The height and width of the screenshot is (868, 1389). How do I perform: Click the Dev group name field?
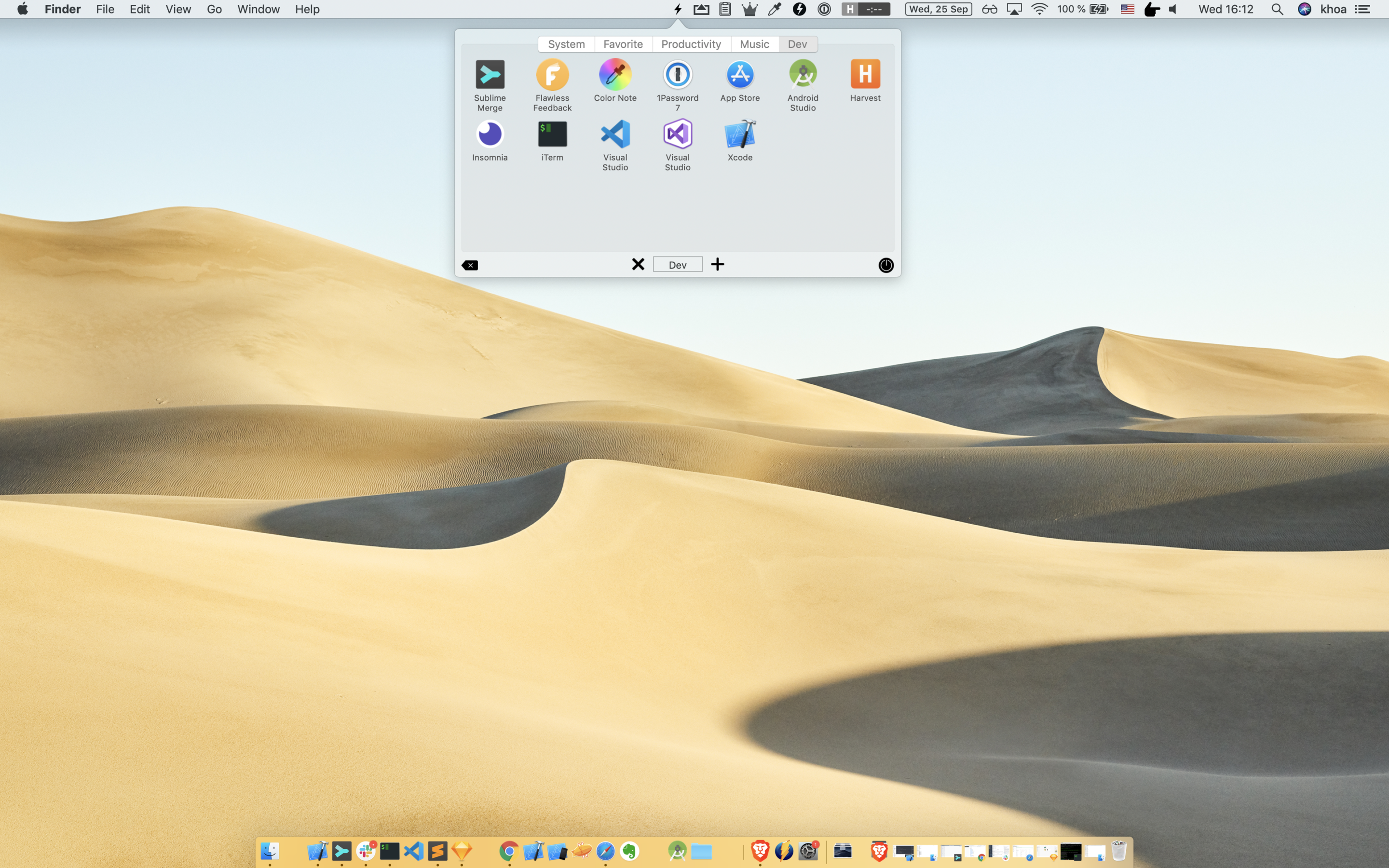pos(677,265)
